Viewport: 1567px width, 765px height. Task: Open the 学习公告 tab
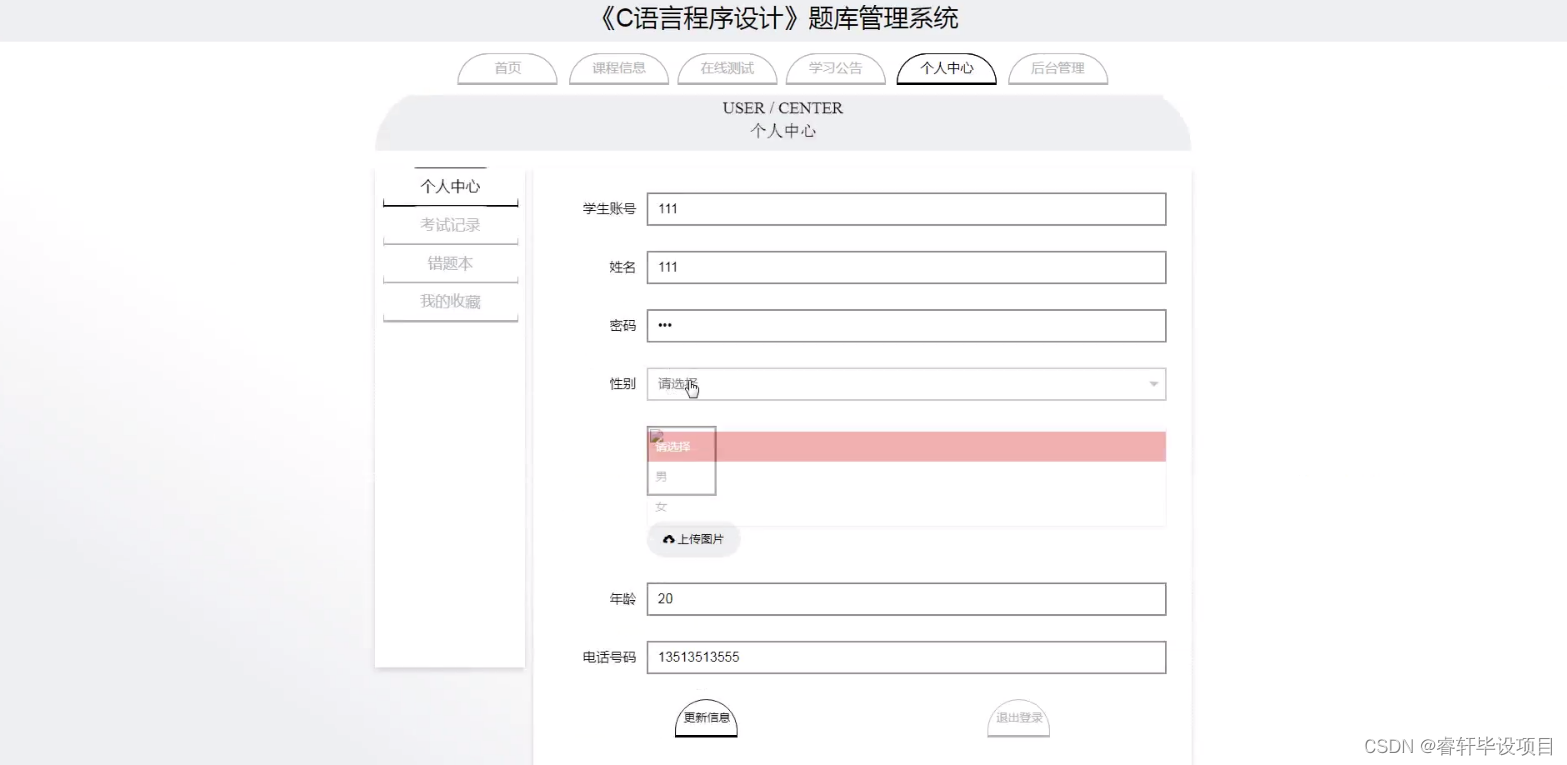(x=836, y=69)
